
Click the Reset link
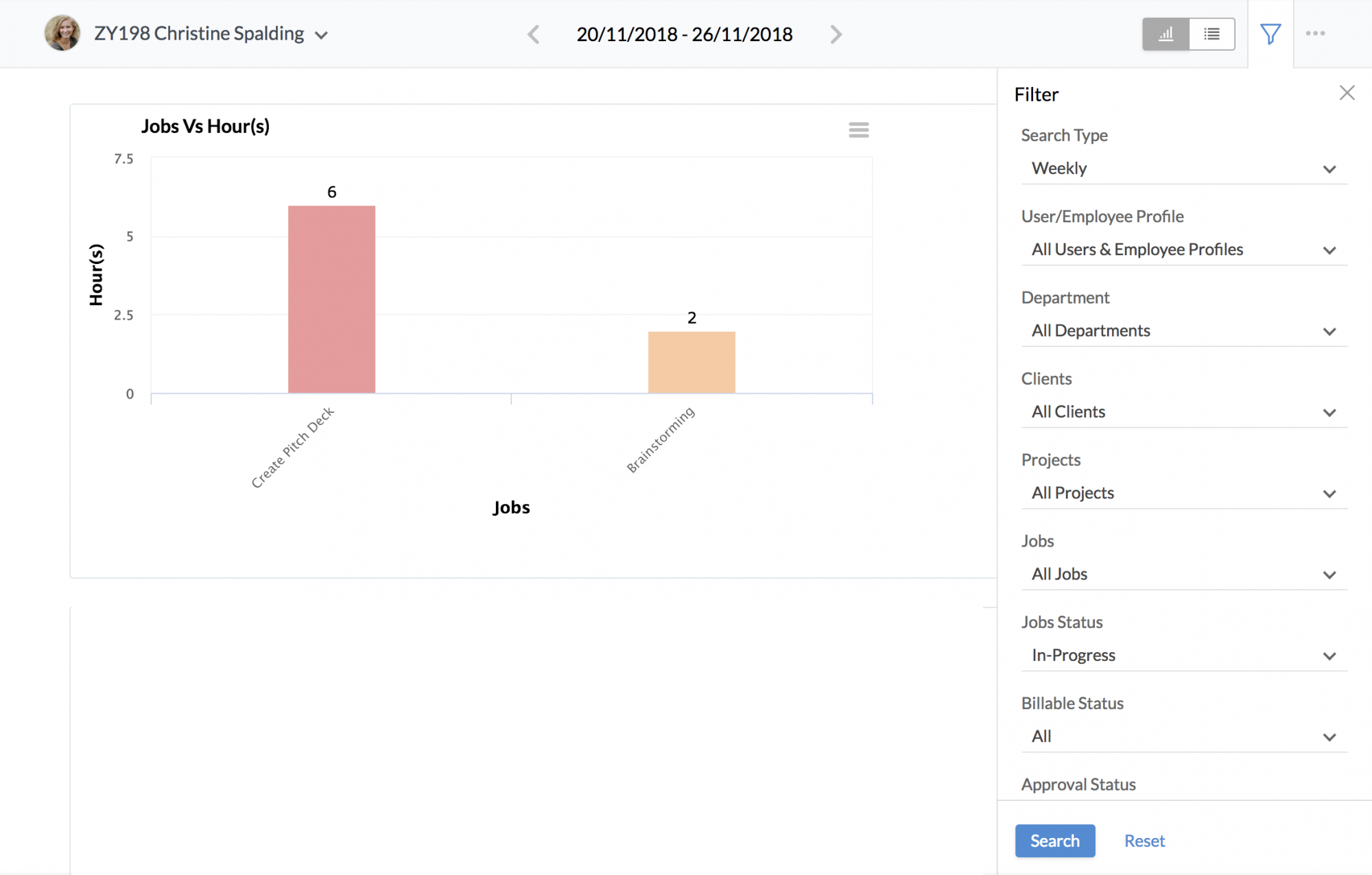click(x=1144, y=841)
